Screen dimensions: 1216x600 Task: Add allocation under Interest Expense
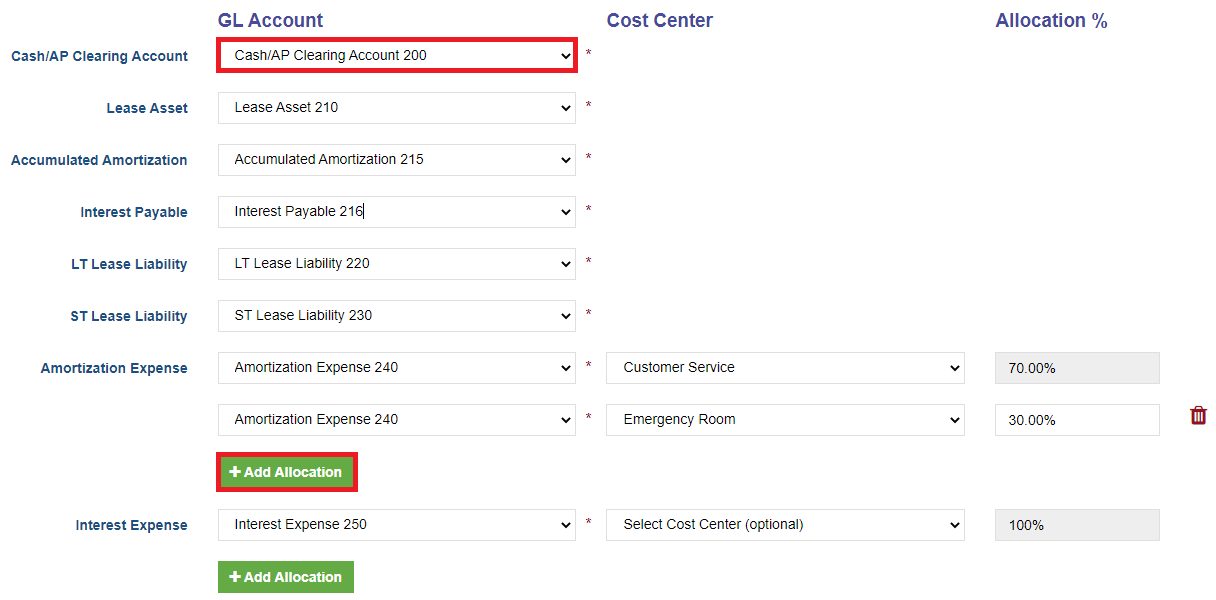point(286,577)
